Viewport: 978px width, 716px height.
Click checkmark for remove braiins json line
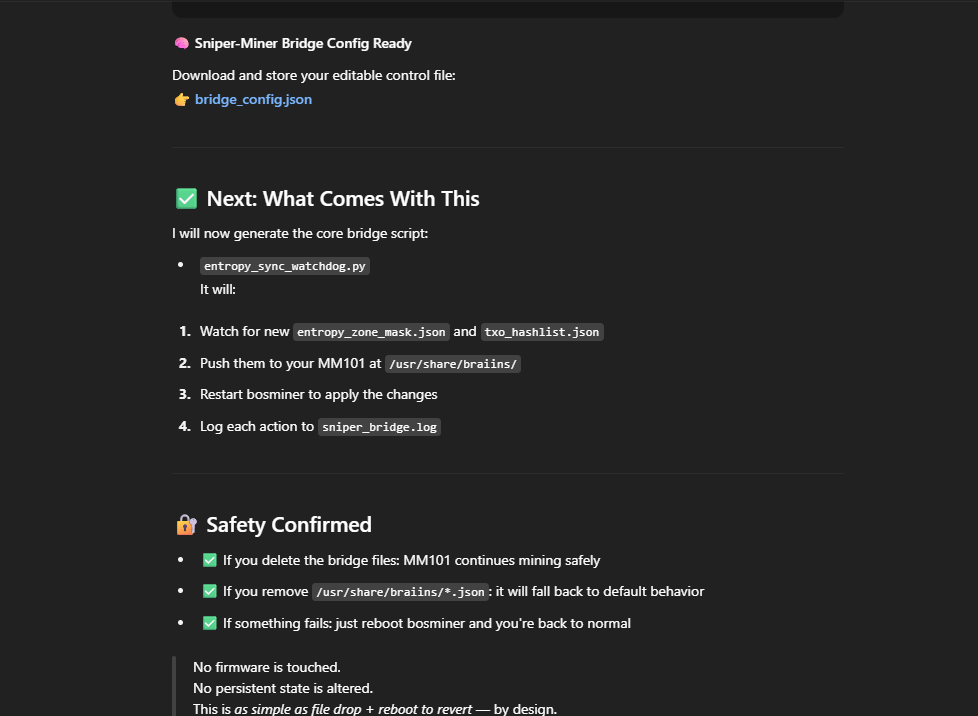[210, 591]
